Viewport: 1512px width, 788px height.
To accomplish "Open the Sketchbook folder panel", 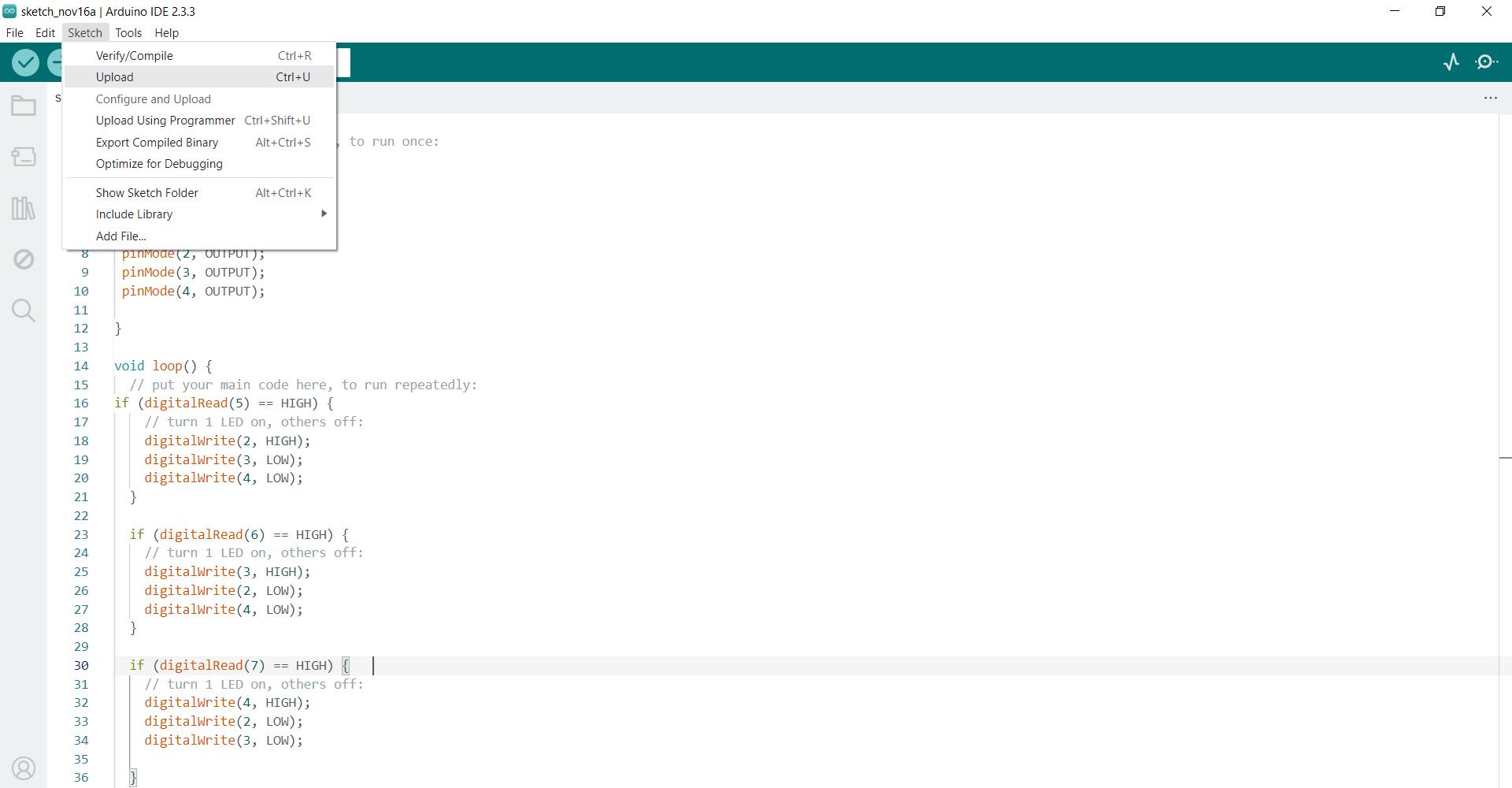I will 24,106.
